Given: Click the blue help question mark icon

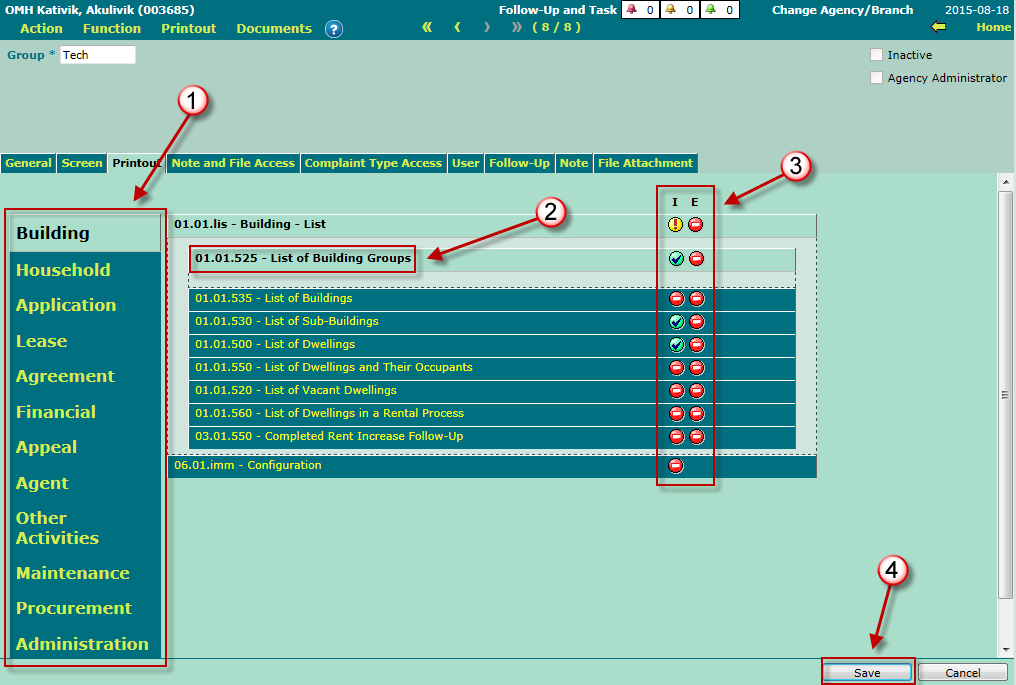Looking at the screenshot, I should (x=334, y=29).
